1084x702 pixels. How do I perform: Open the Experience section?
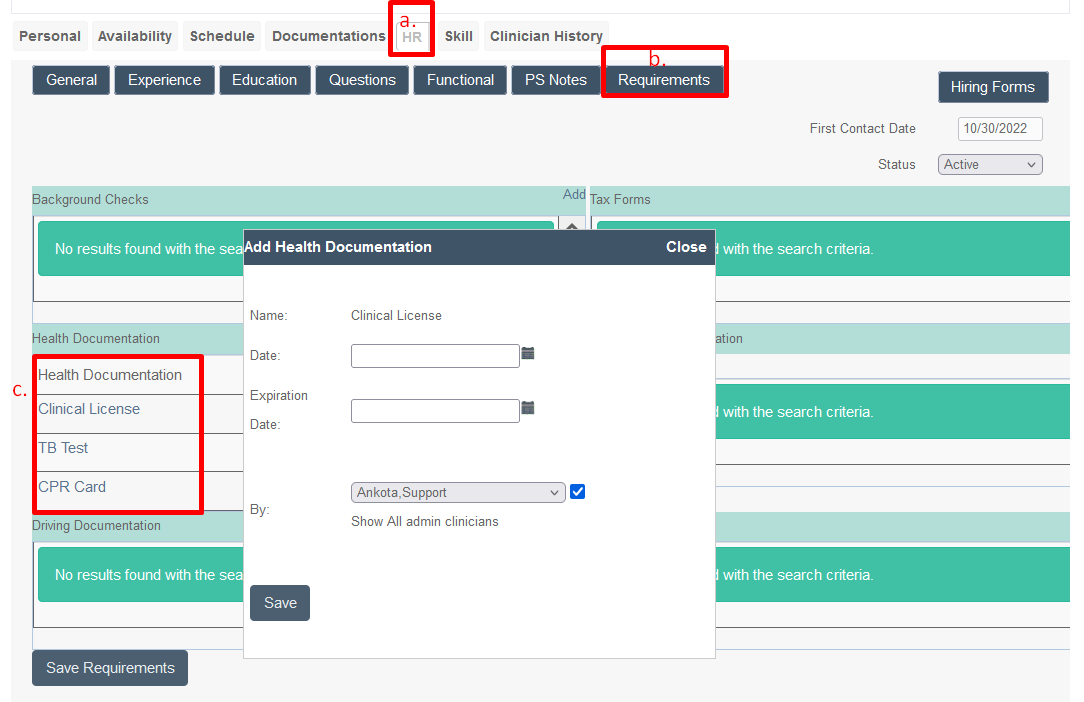pos(165,80)
